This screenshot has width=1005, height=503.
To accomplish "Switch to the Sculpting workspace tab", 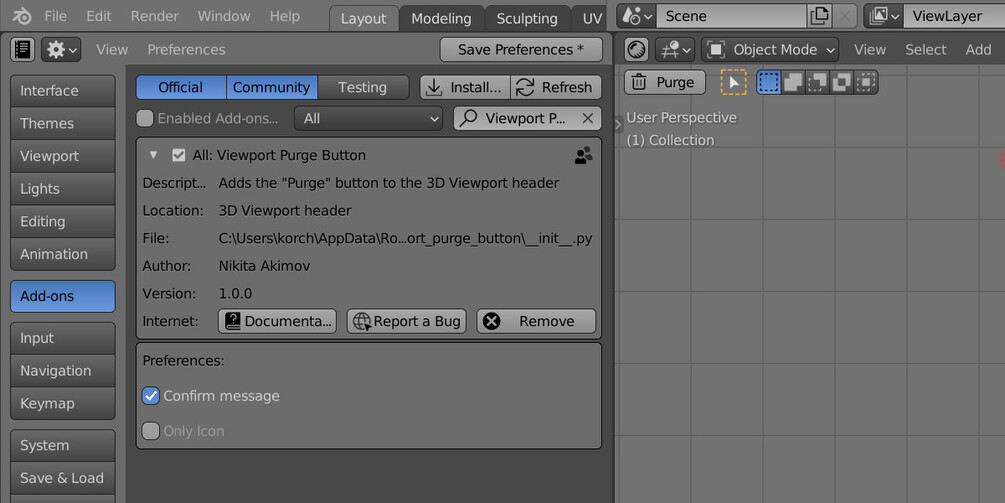I will click(527, 19).
